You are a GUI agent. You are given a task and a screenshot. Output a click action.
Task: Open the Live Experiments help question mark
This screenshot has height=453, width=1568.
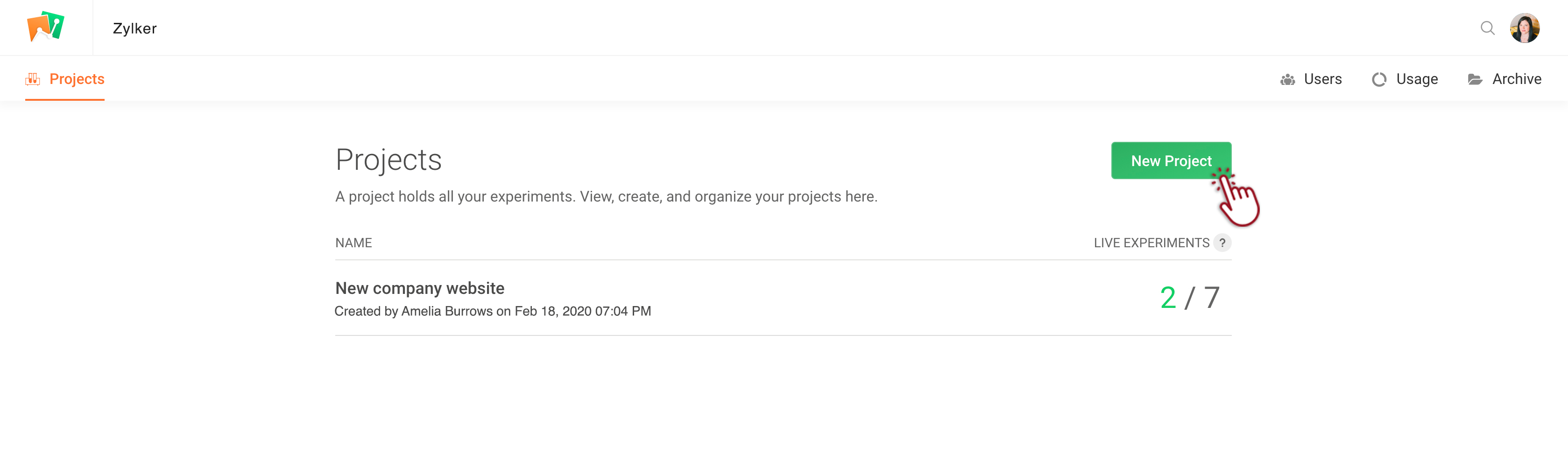pos(1222,243)
